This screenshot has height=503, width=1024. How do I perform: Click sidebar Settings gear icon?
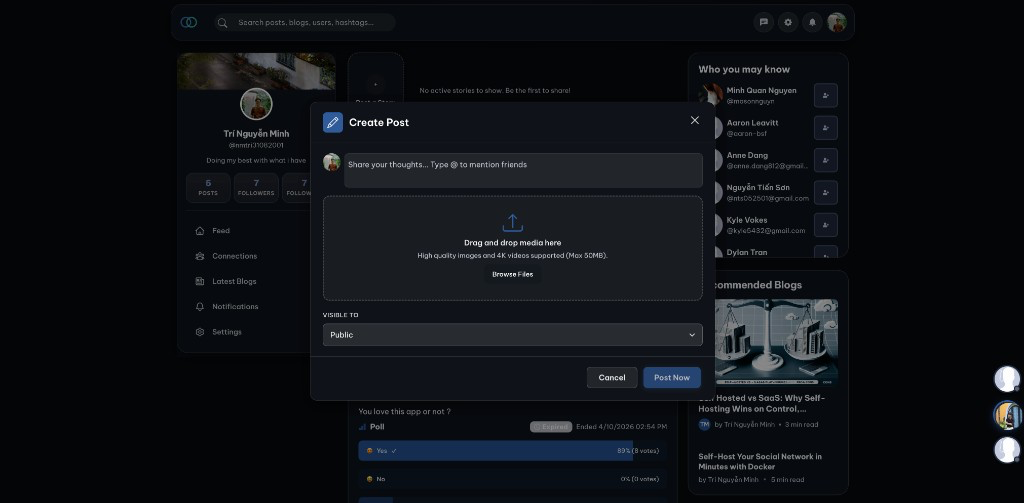pyautogui.click(x=200, y=332)
